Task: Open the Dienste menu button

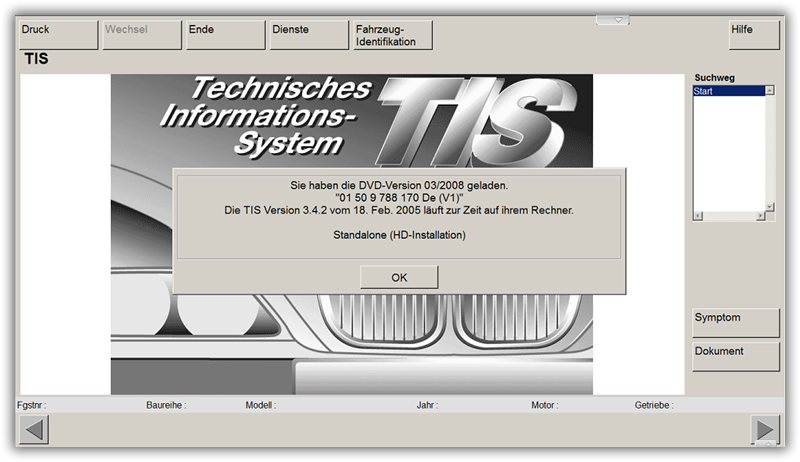Action: click(309, 35)
